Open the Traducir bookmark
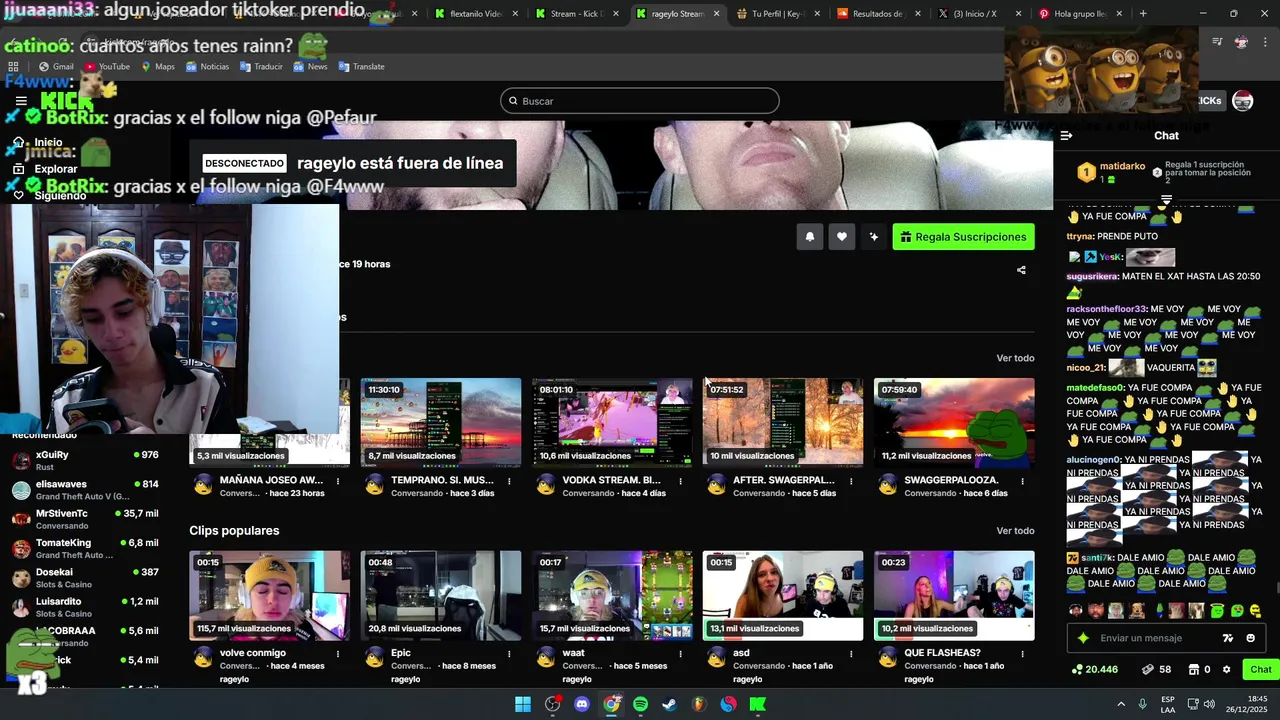The width and height of the screenshot is (1280, 720). [260, 67]
